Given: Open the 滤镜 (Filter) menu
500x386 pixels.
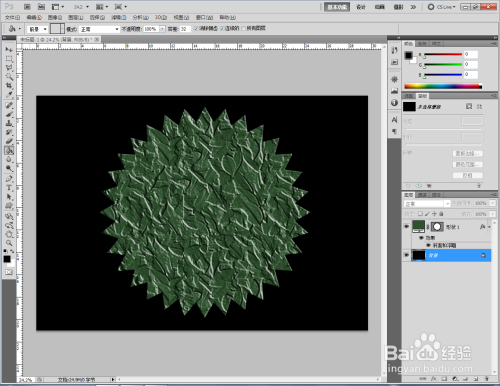Looking at the screenshot, I should click(119, 17).
